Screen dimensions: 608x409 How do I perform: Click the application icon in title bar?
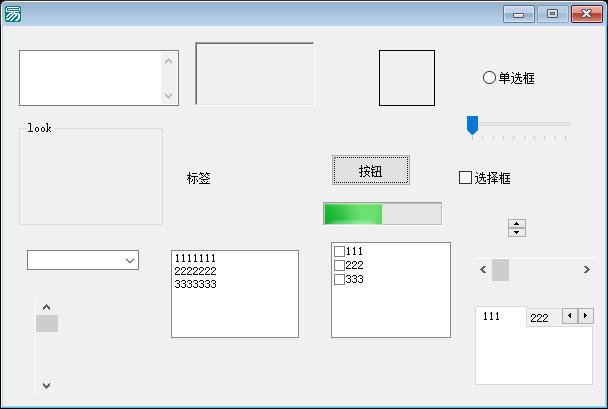[13, 14]
